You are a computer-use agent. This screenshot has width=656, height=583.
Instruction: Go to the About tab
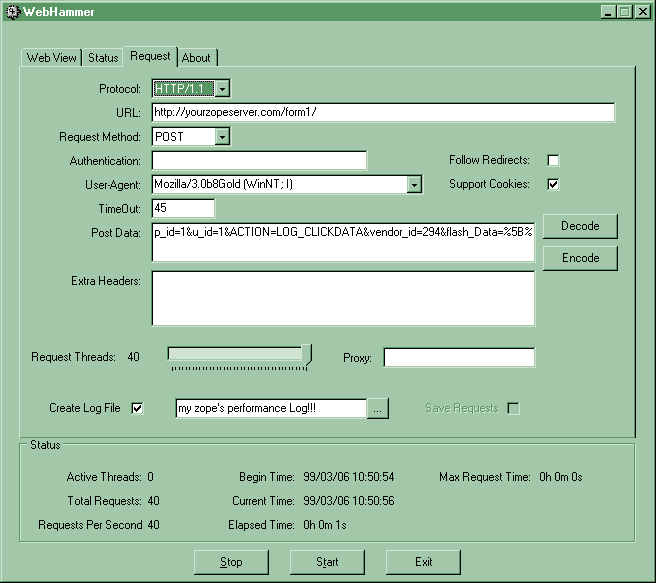pyautogui.click(x=196, y=58)
